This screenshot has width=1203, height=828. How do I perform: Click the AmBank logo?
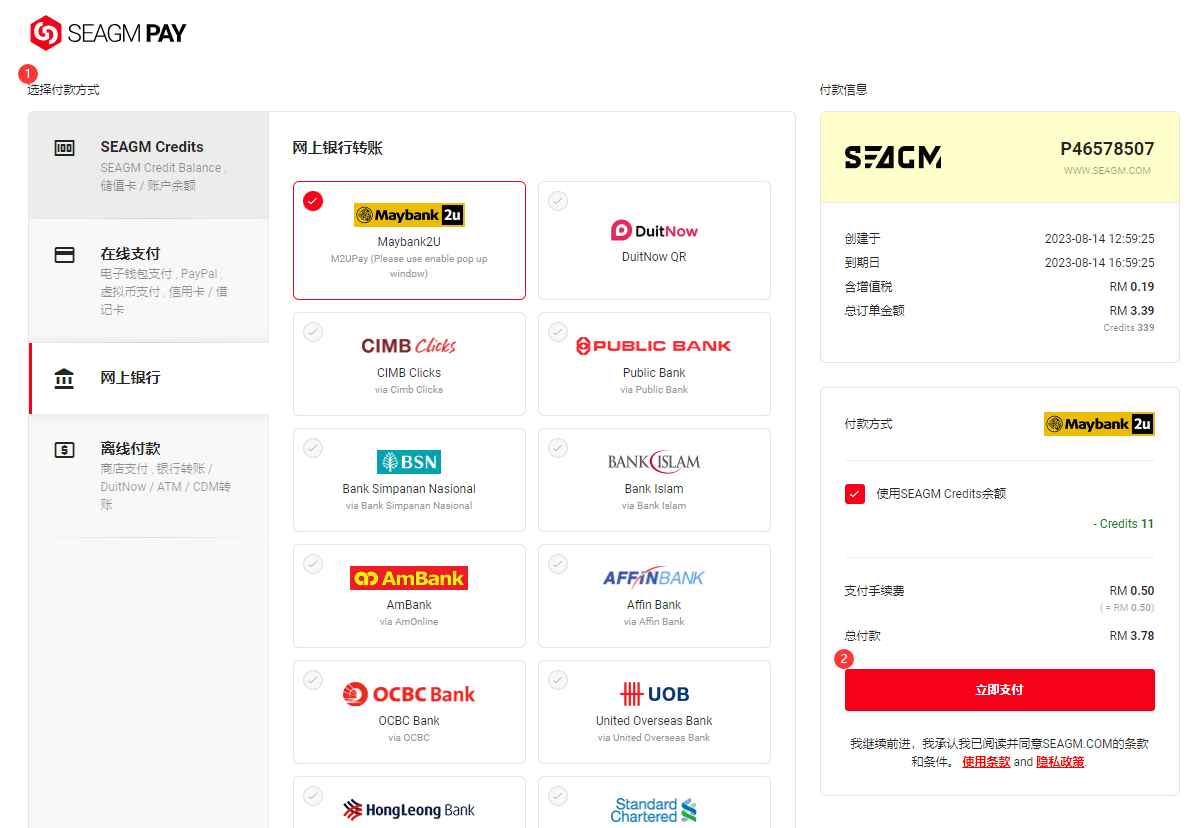[409, 578]
